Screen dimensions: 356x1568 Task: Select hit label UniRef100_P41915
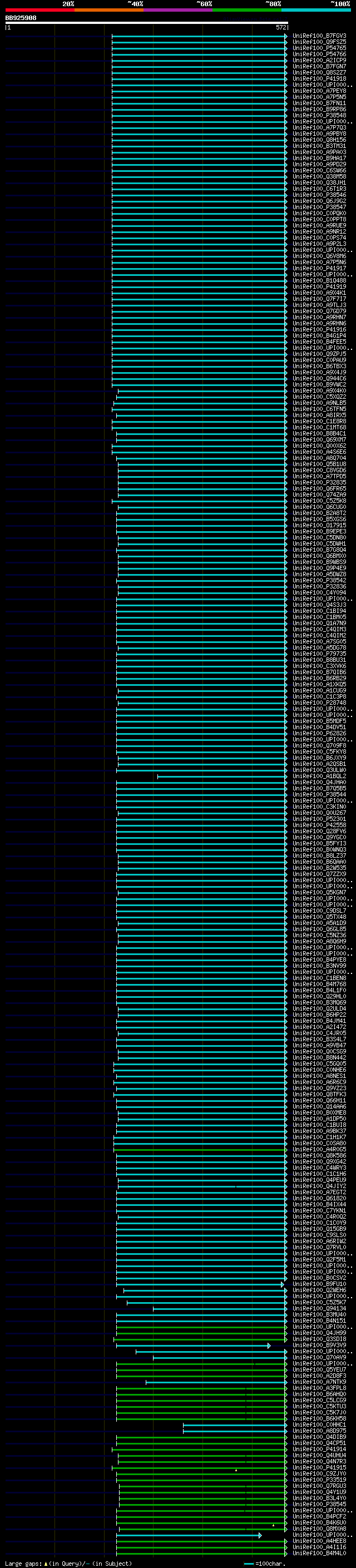point(319,1467)
